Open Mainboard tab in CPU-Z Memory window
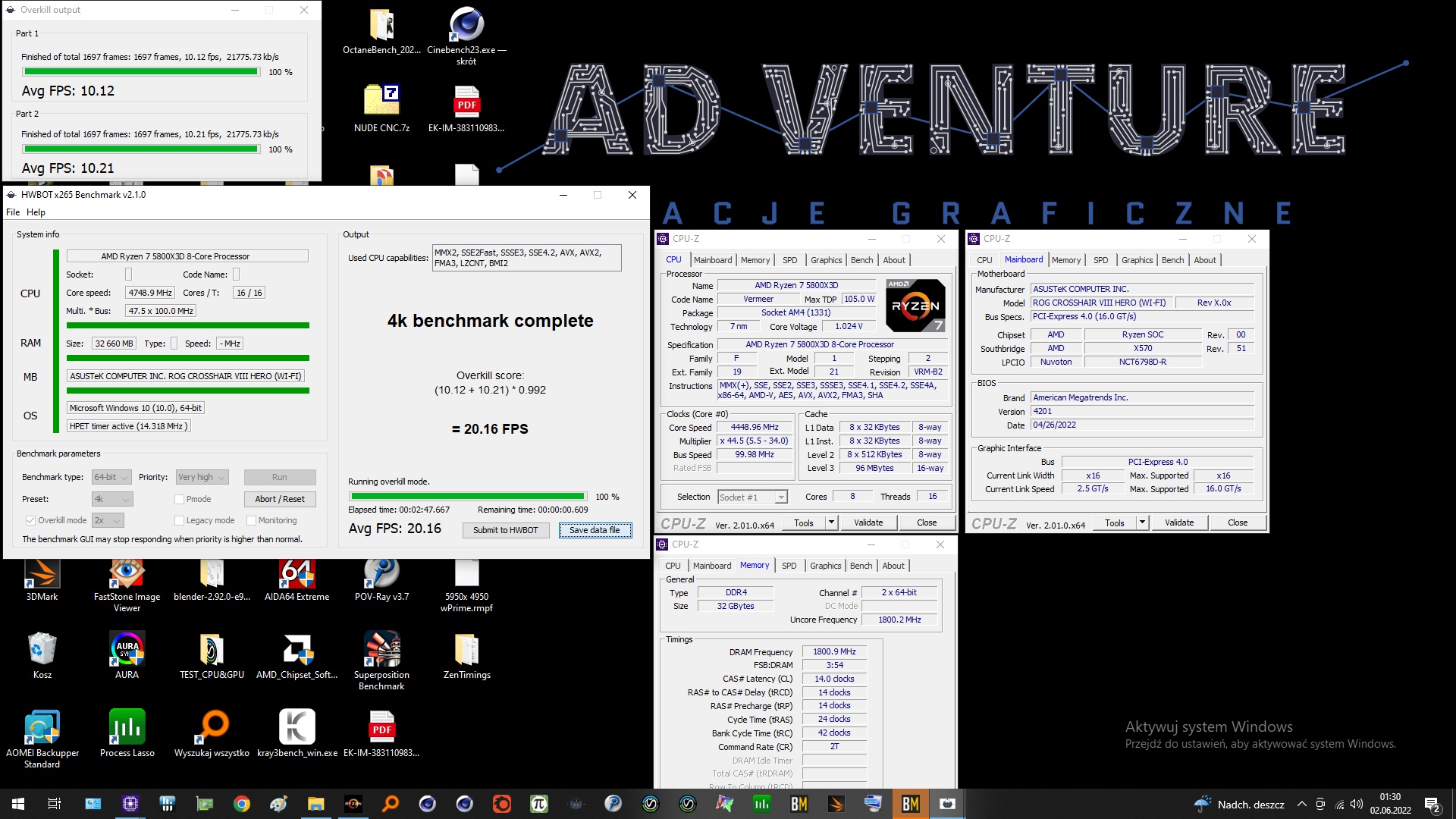The image size is (1456, 819). pyautogui.click(x=712, y=566)
